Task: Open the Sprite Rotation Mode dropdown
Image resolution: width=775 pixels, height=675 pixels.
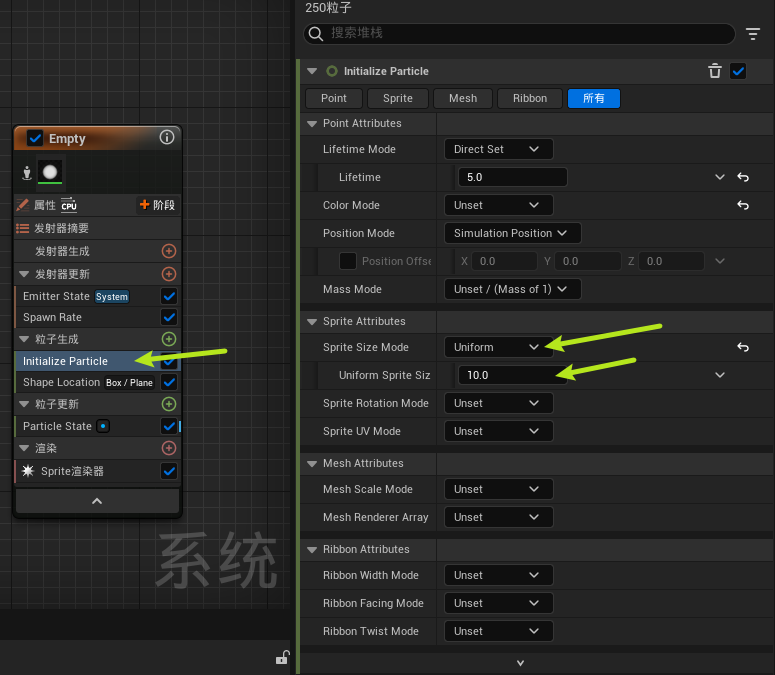Action: pyautogui.click(x=499, y=403)
